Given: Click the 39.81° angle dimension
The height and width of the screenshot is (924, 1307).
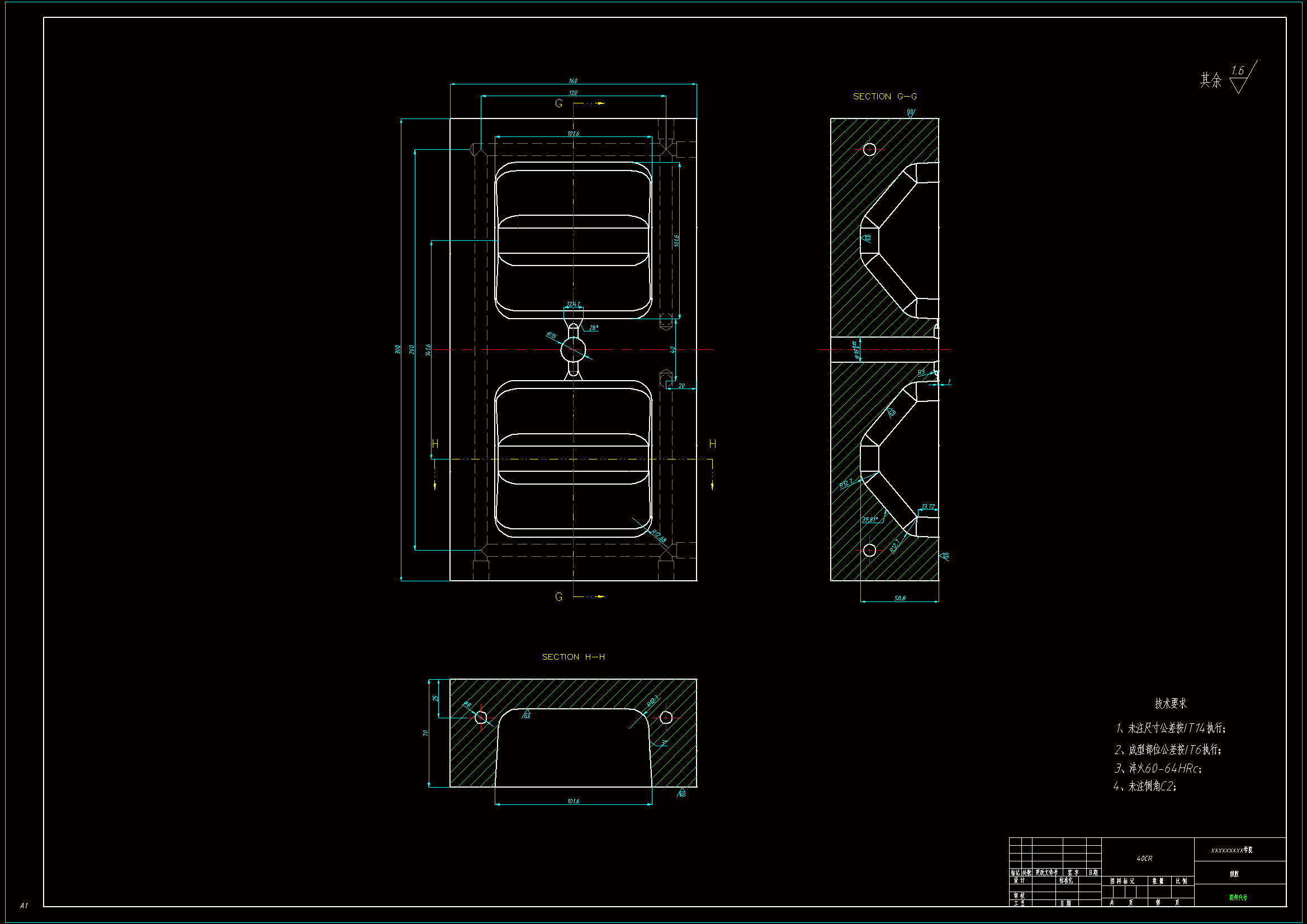Looking at the screenshot, I should 870,519.
